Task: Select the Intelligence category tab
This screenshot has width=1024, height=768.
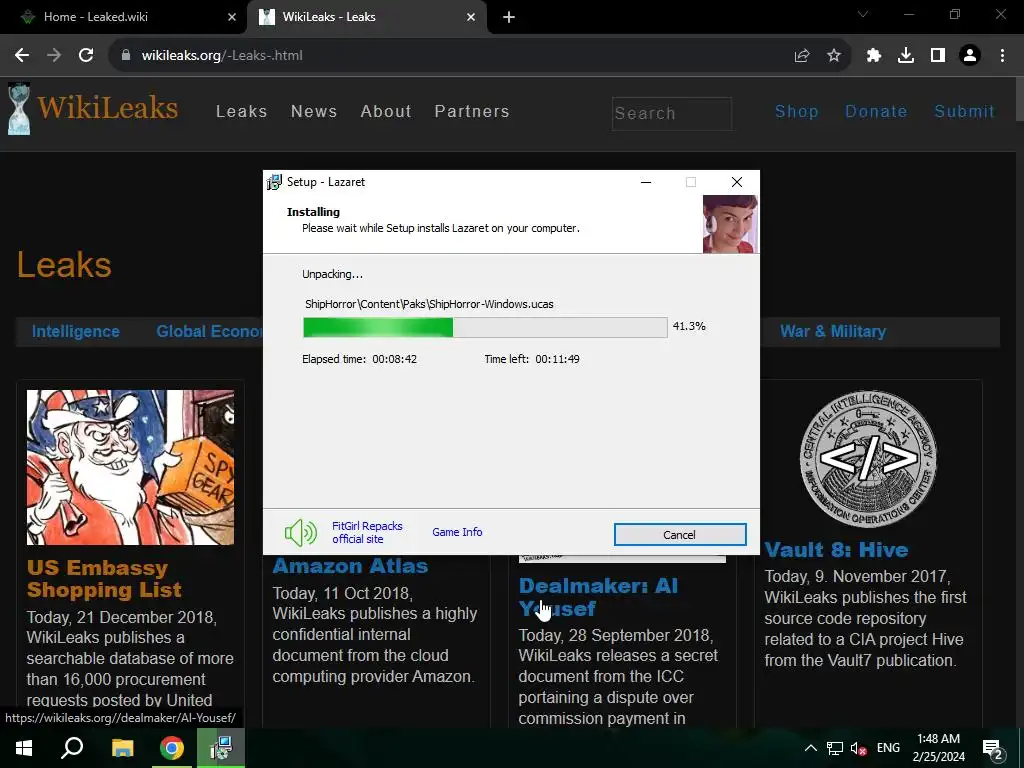Action: click(x=76, y=331)
